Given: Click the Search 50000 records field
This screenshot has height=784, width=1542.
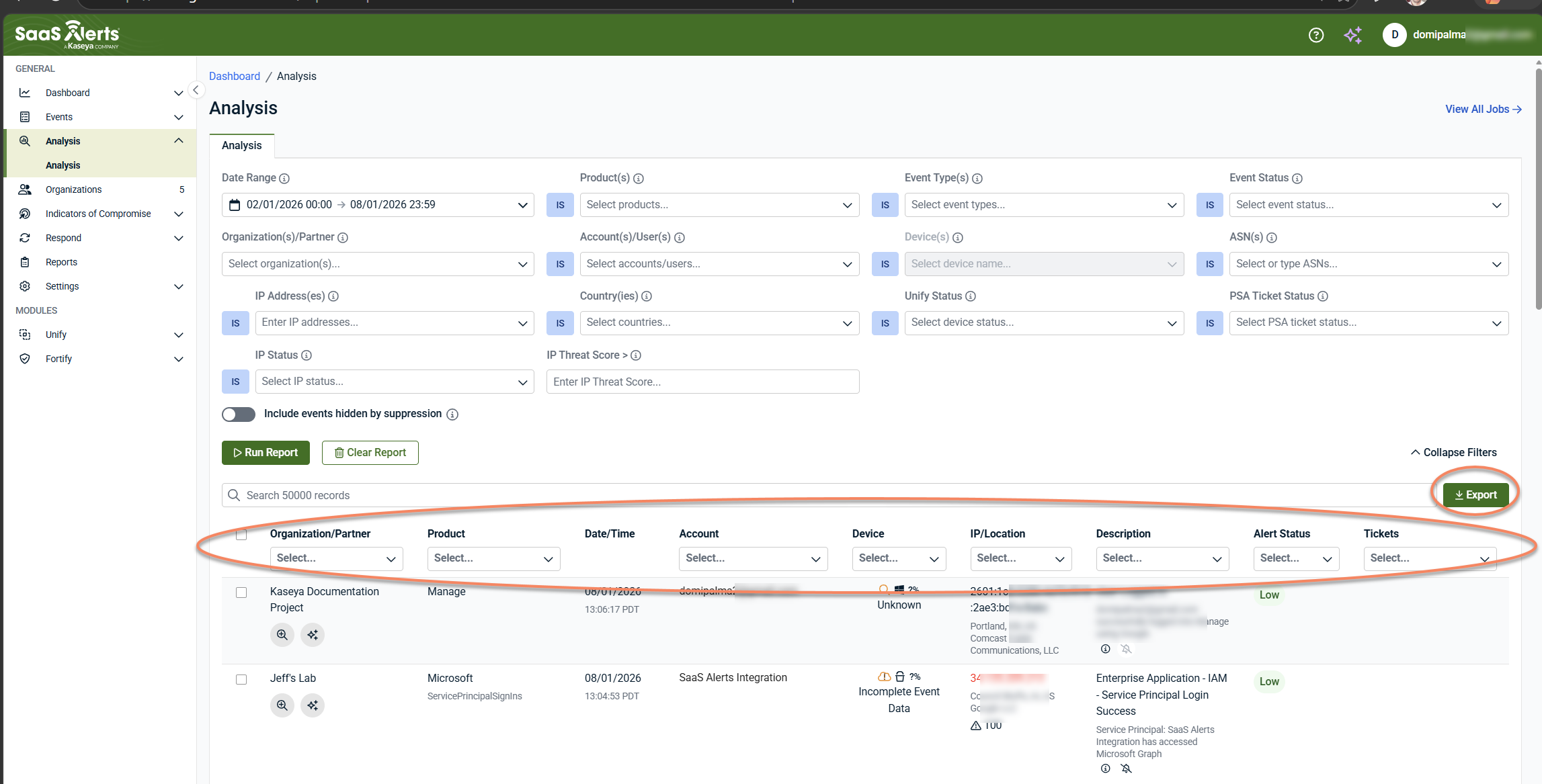Looking at the screenshot, I should tap(828, 495).
